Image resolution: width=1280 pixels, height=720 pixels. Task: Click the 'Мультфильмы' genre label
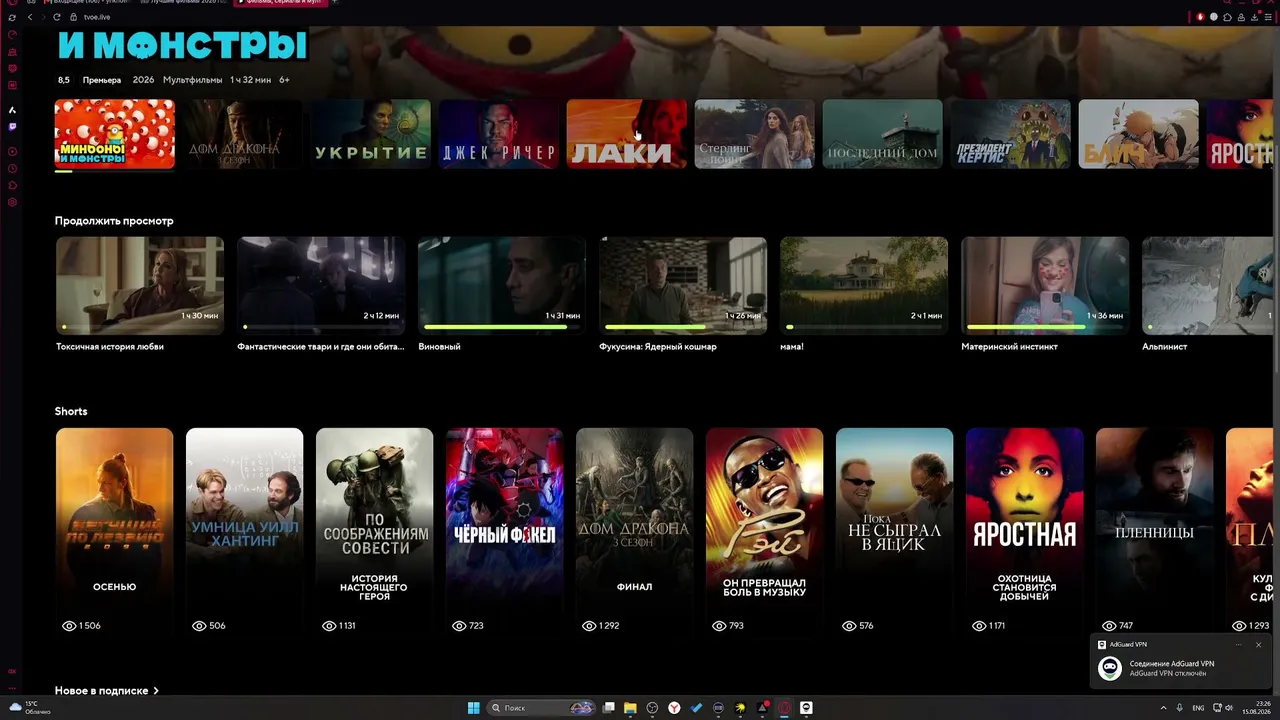coord(193,80)
